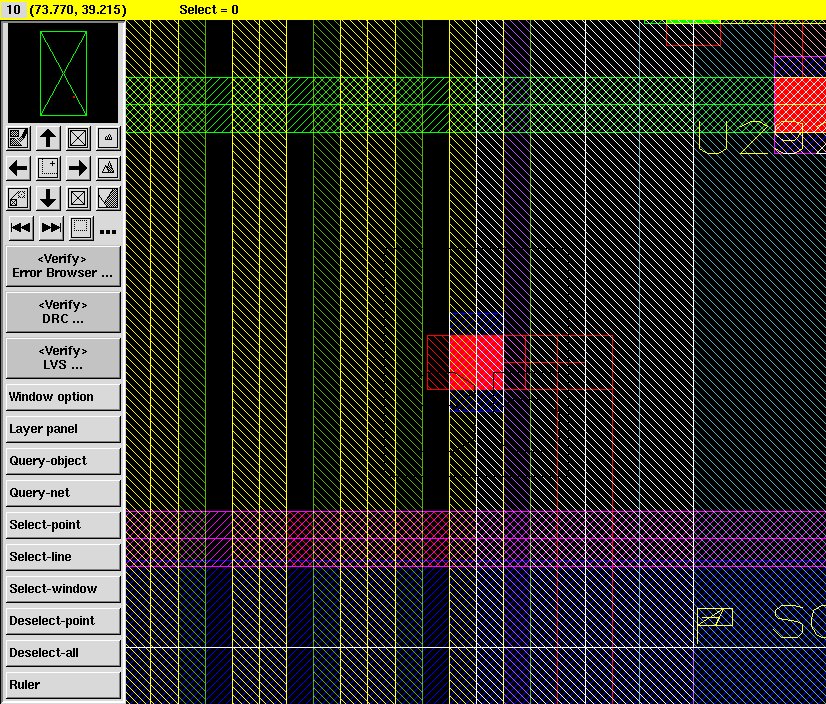
Task: Choose the Select-window mode
Action: click(x=63, y=589)
